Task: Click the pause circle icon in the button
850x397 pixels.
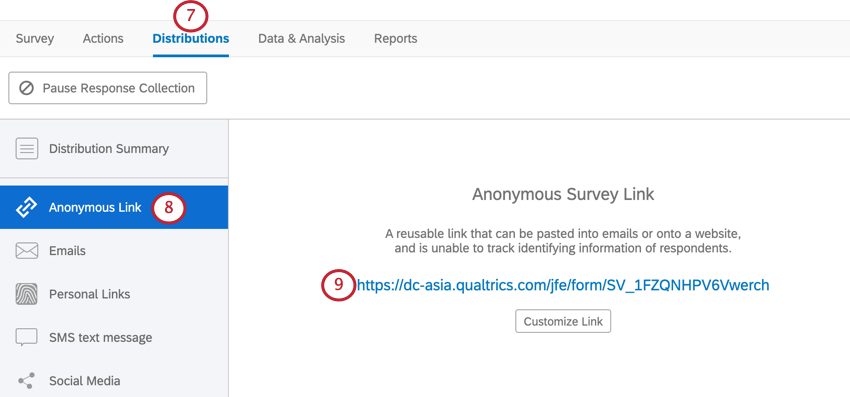Action: (27, 88)
